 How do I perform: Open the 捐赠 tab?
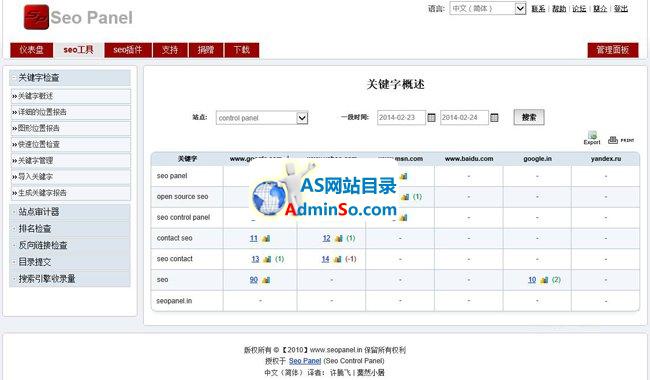[206, 50]
